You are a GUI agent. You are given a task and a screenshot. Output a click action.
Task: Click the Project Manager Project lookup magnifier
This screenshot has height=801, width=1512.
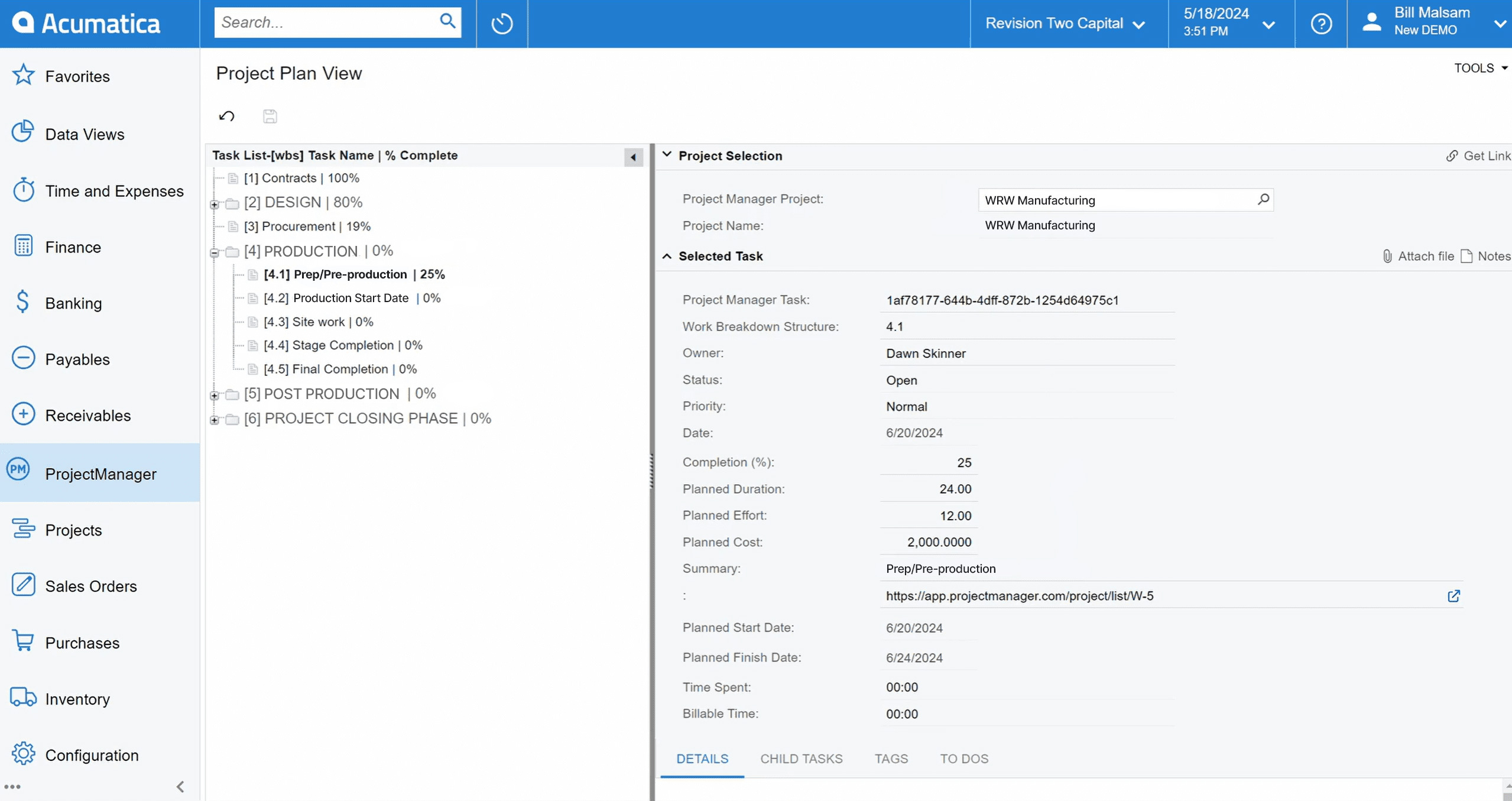click(x=1263, y=200)
